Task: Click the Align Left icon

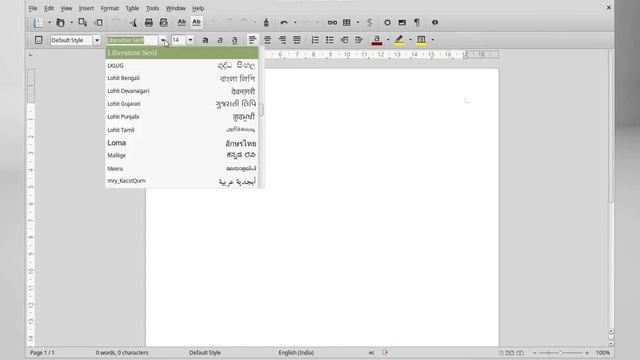Action: tap(252, 40)
